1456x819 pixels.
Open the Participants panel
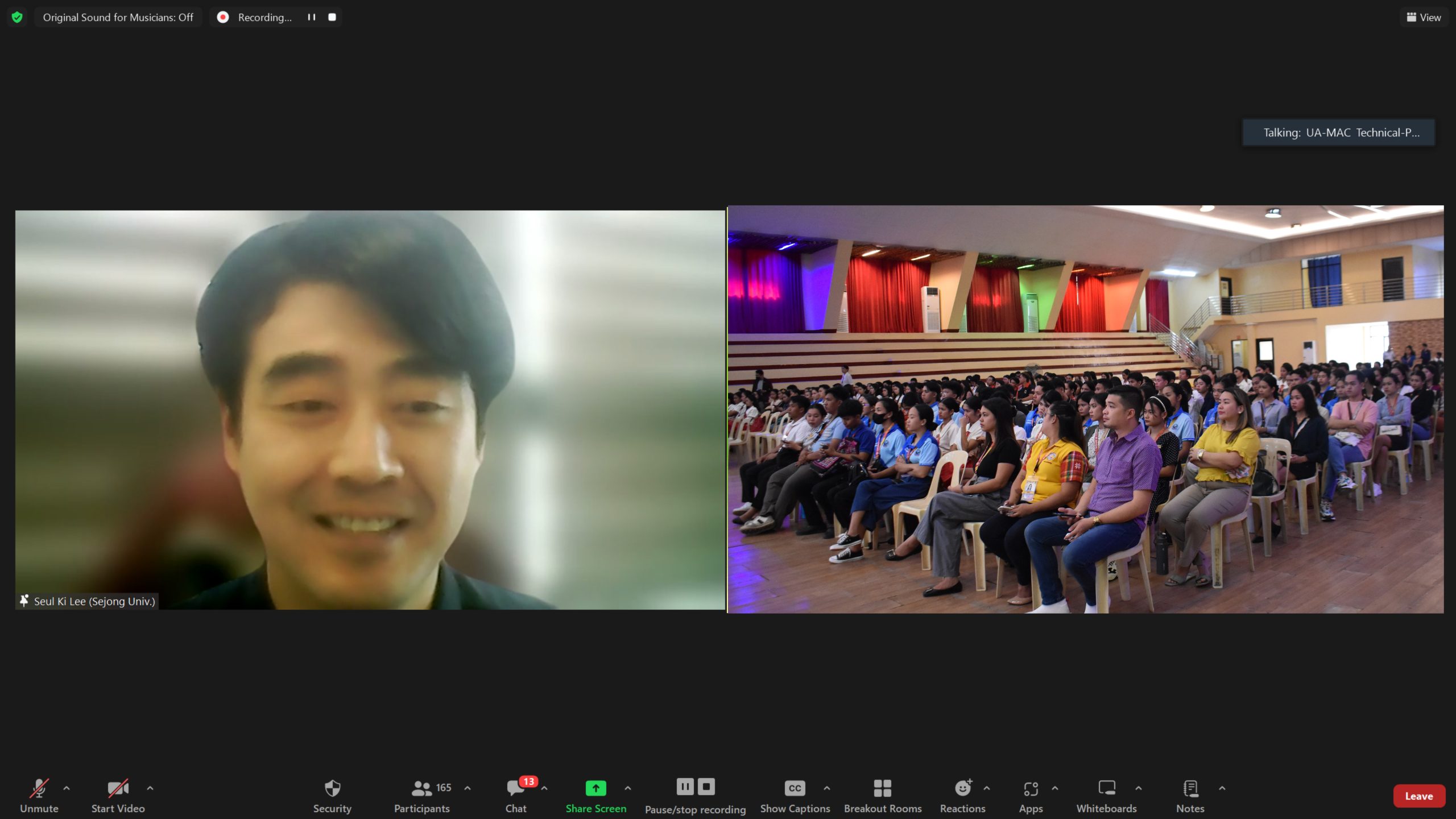pos(422,796)
